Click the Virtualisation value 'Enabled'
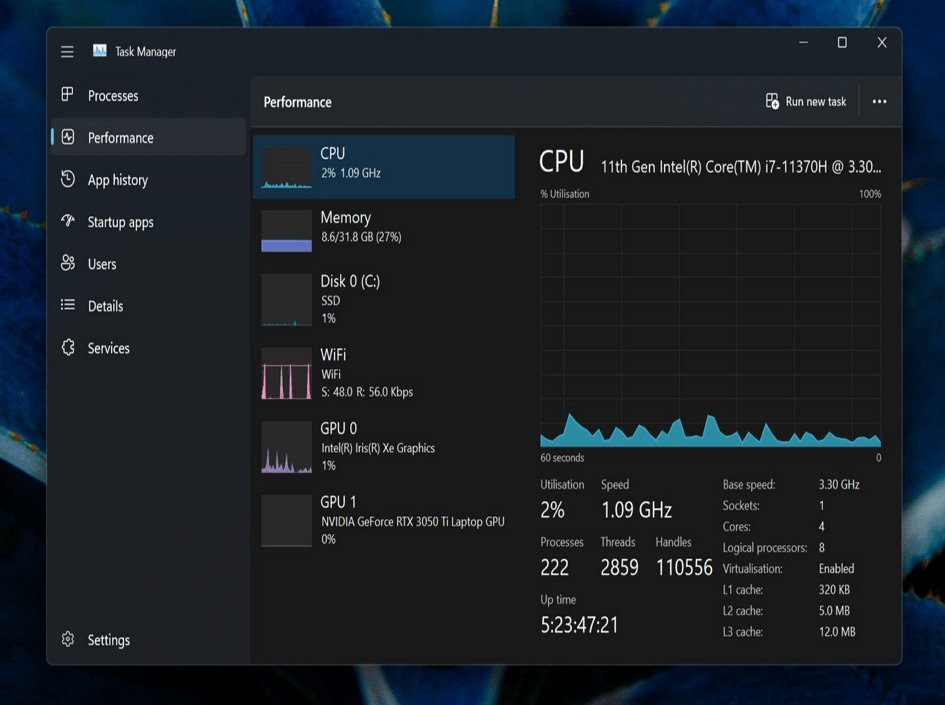The width and height of the screenshot is (945, 705). click(x=837, y=569)
